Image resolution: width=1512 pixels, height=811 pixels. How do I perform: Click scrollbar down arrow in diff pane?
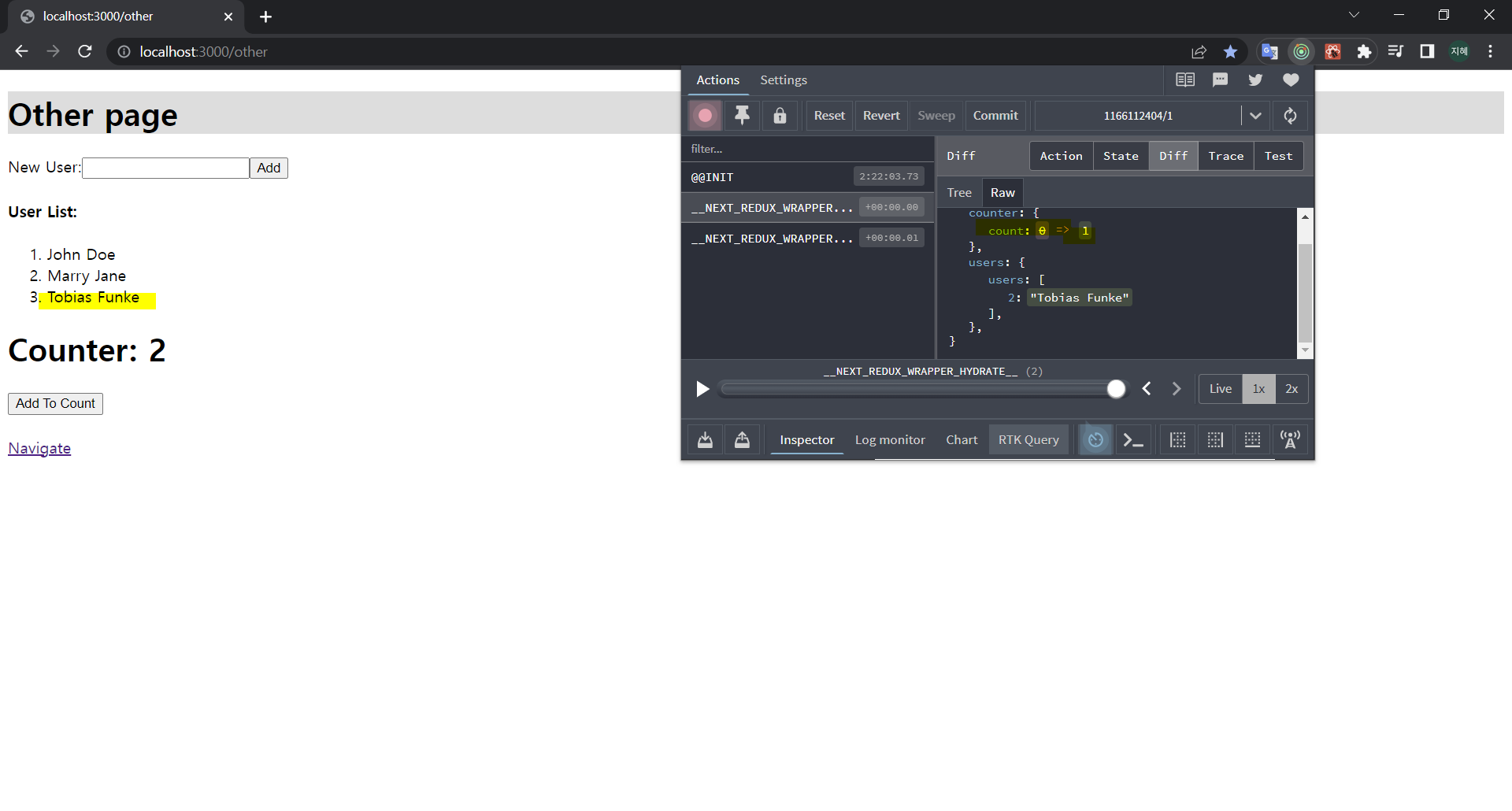click(1305, 350)
